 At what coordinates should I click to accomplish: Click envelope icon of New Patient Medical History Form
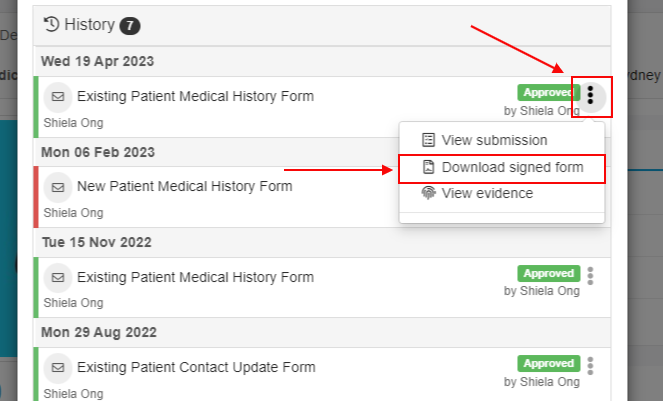(58, 187)
